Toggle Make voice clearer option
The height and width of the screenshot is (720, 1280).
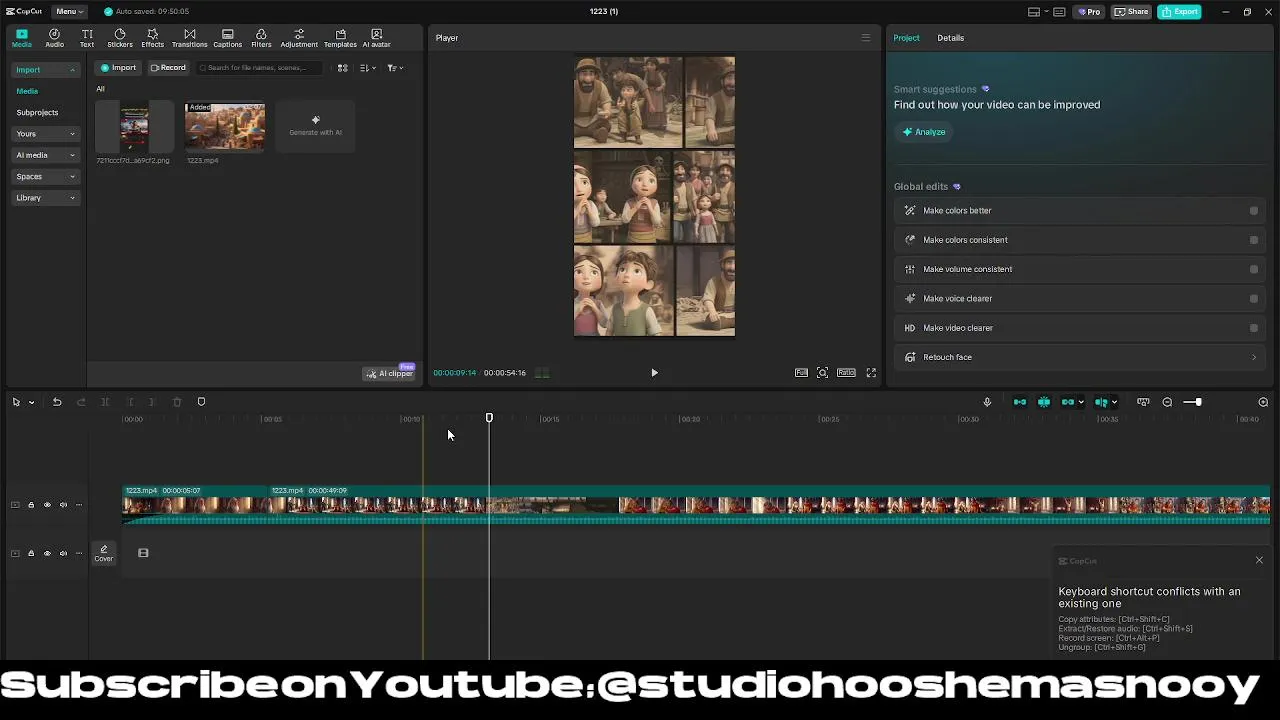tap(1254, 299)
